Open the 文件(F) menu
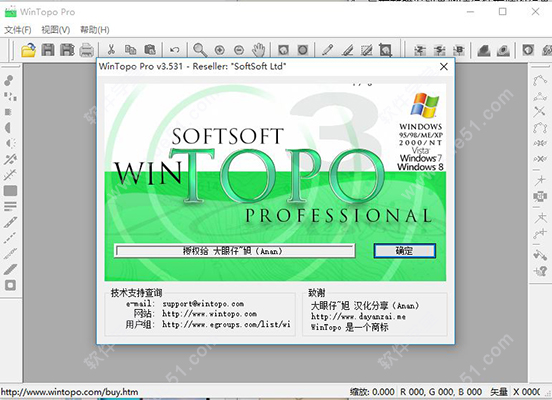Viewport: 552px width, 400px height. point(18,30)
